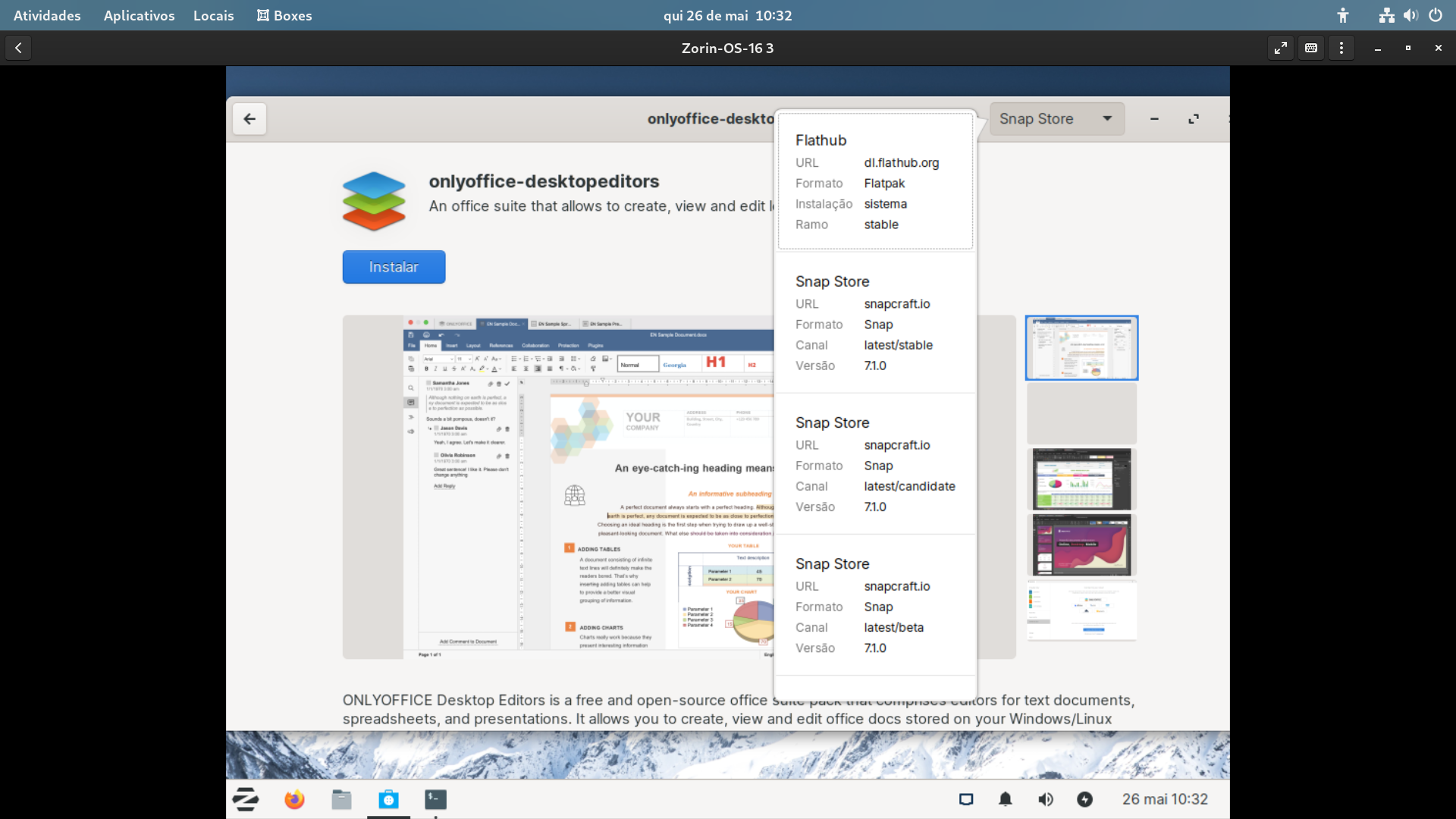Open power status icon in Zorin tray
Screen dimensions: 1456x819
pos(1085,799)
